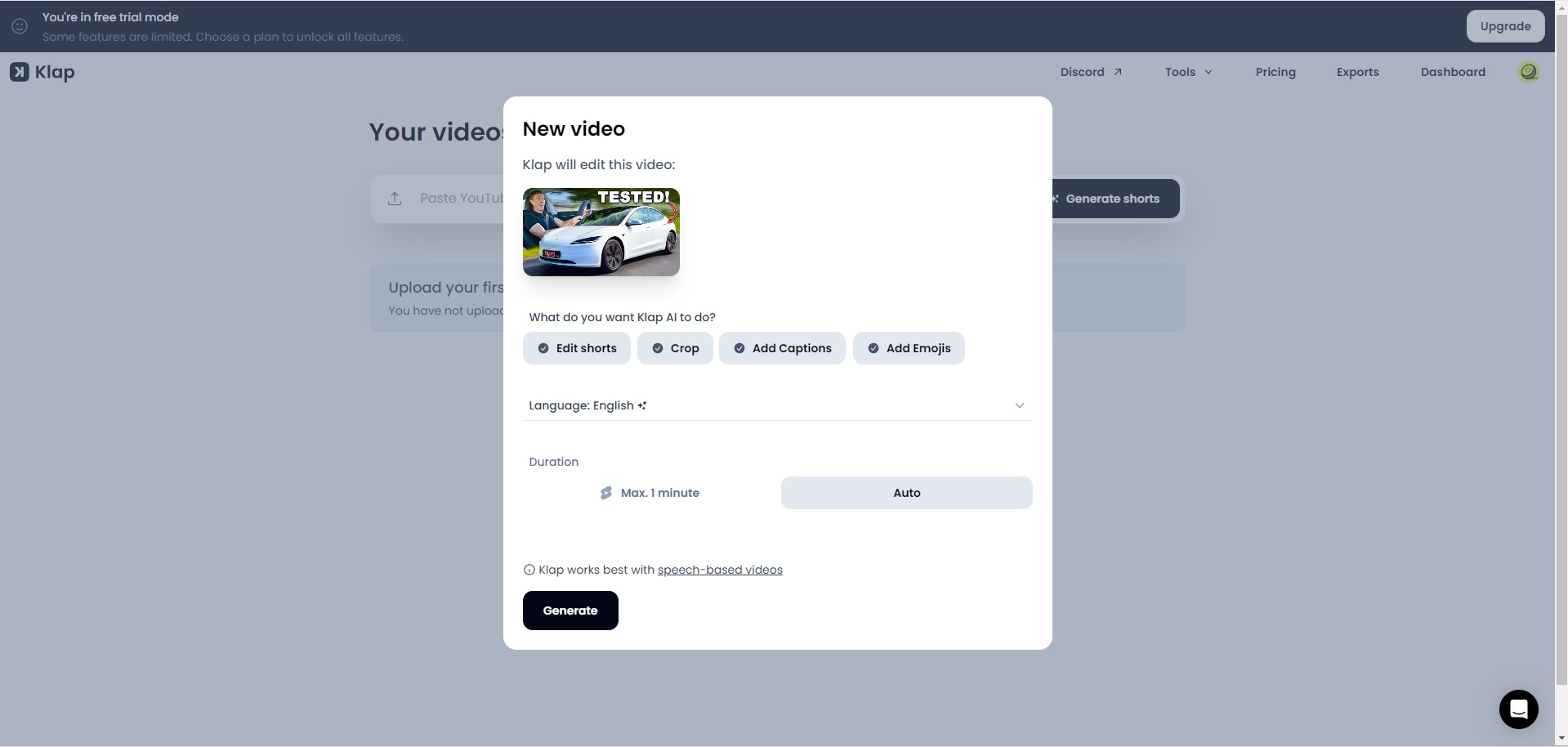The image size is (1568, 747).
Task: Follow the speech-based videos link
Action: 719,570
